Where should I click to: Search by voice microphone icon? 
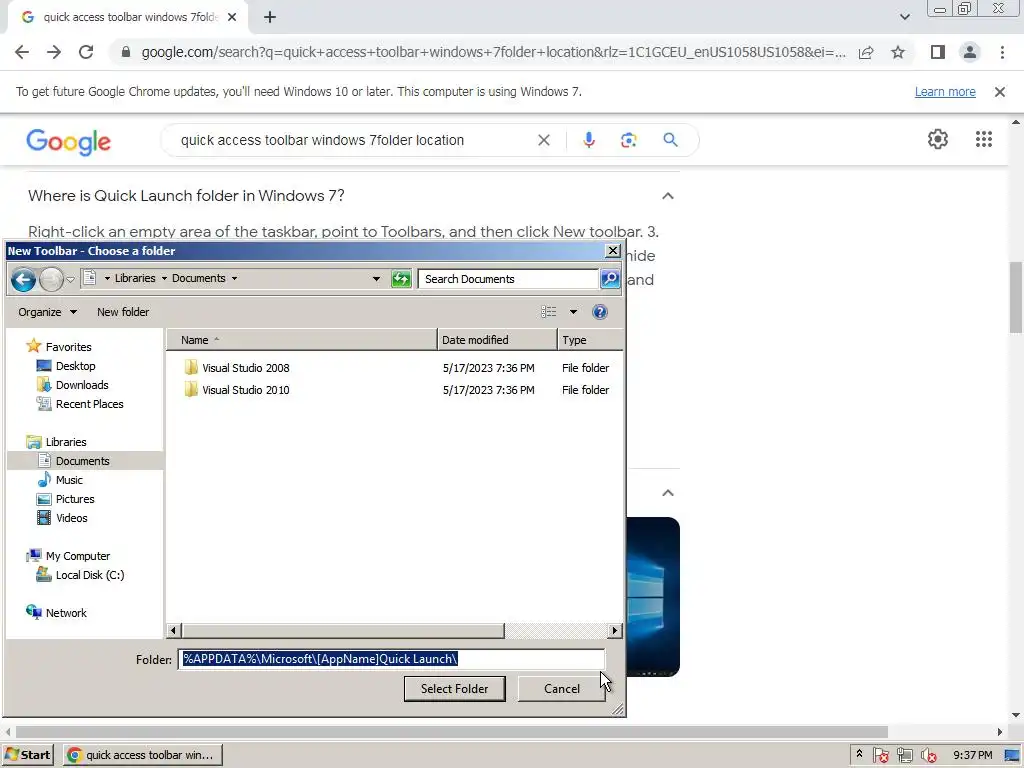point(589,140)
